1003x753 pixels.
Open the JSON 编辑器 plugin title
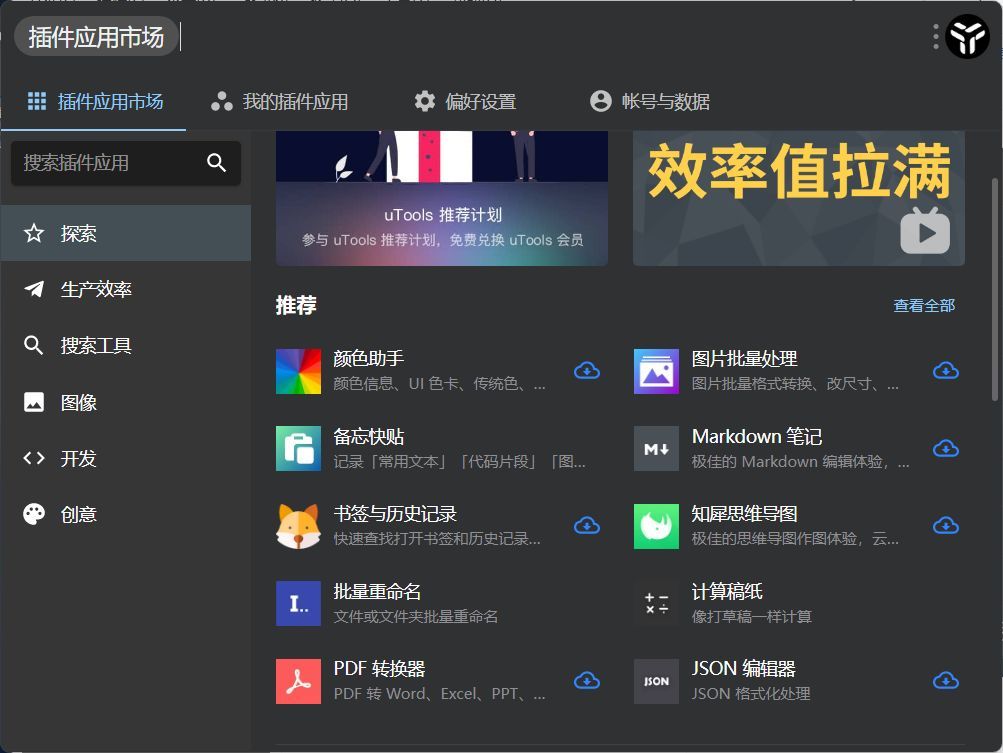(x=744, y=669)
